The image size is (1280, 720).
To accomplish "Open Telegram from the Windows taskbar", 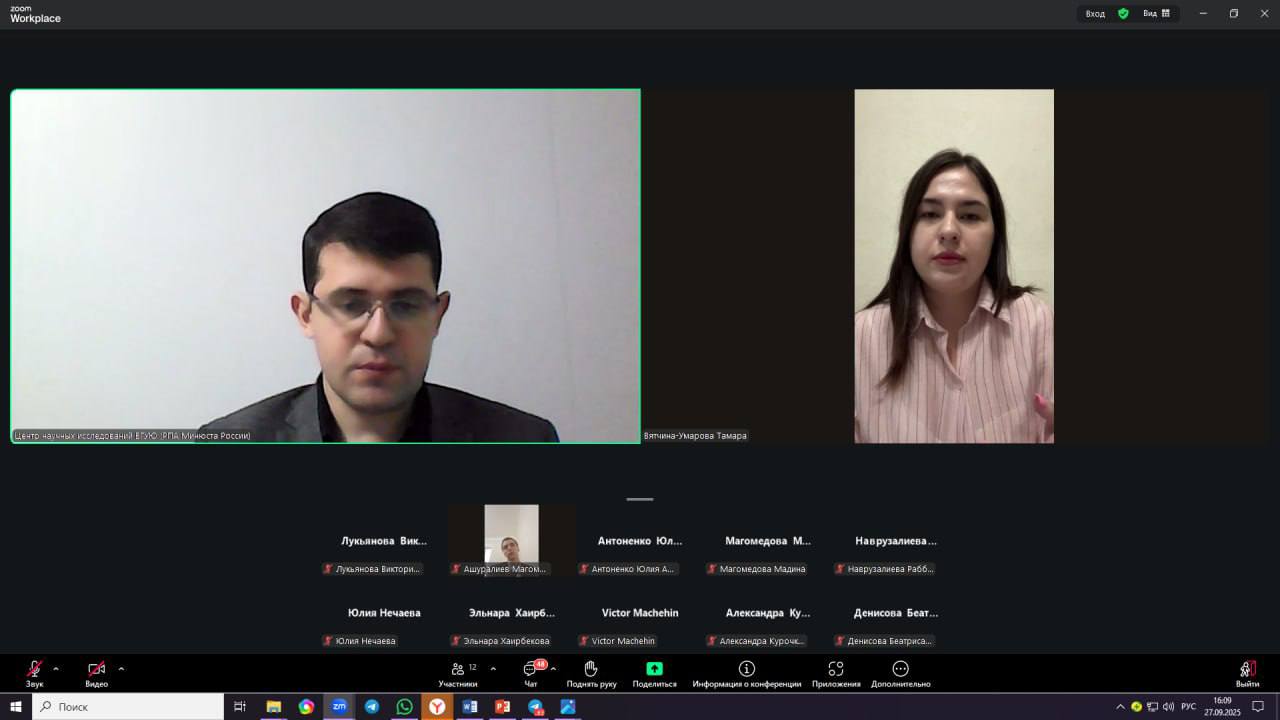I will pyautogui.click(x=371, y=706).
